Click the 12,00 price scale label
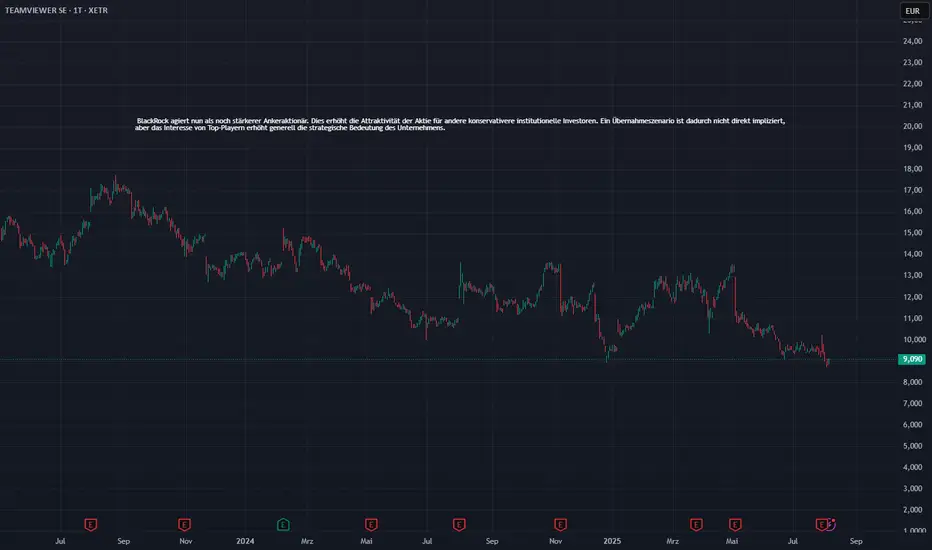Image resolution: width=932 pixels, height=550 pixels. [912, 297]
